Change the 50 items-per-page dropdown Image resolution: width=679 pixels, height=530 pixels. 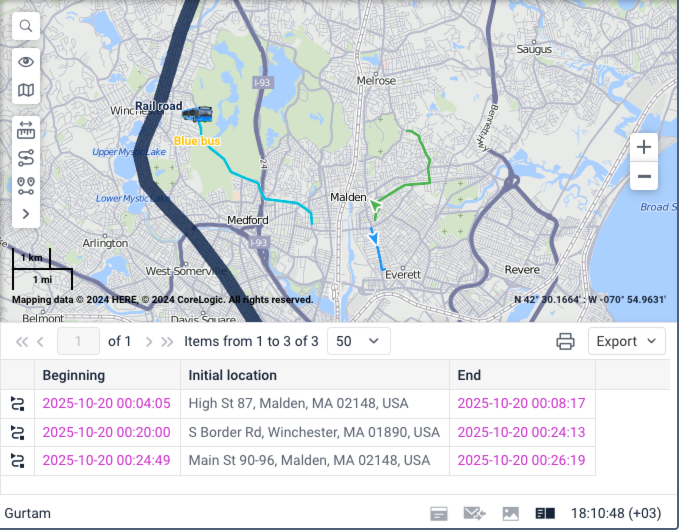pos(358,341)
